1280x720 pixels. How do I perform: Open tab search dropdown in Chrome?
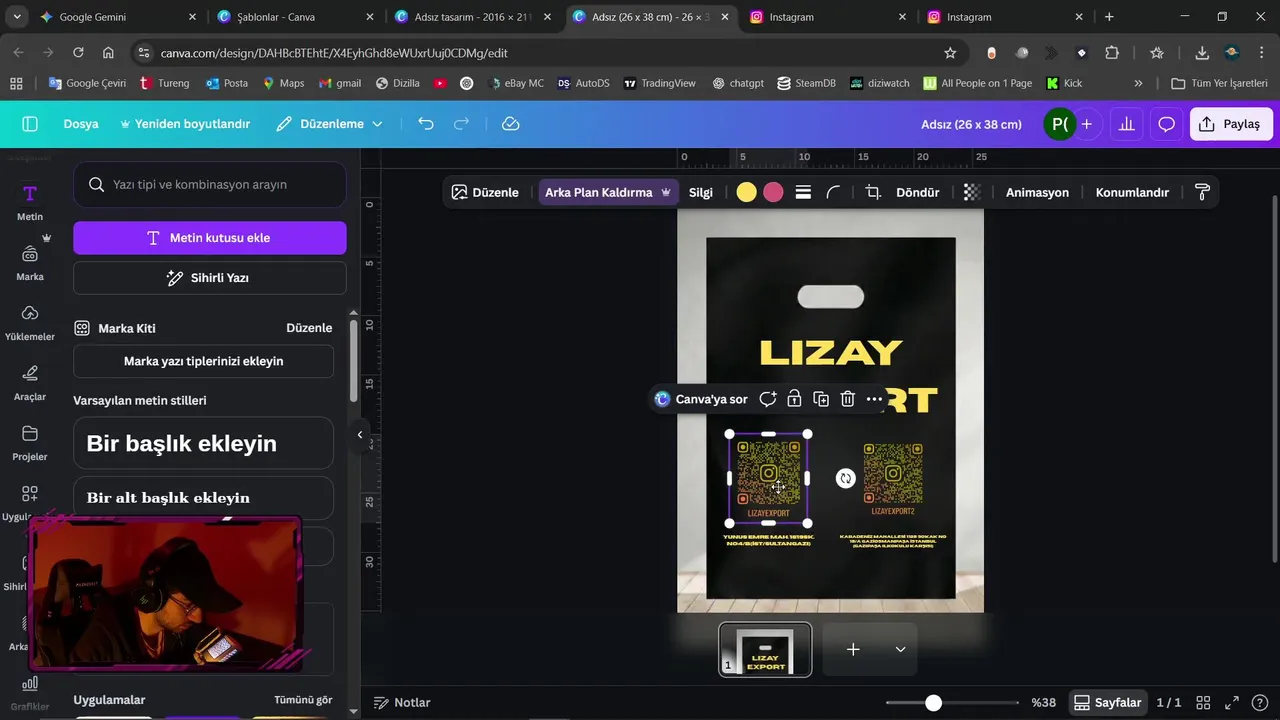(16, 17)
